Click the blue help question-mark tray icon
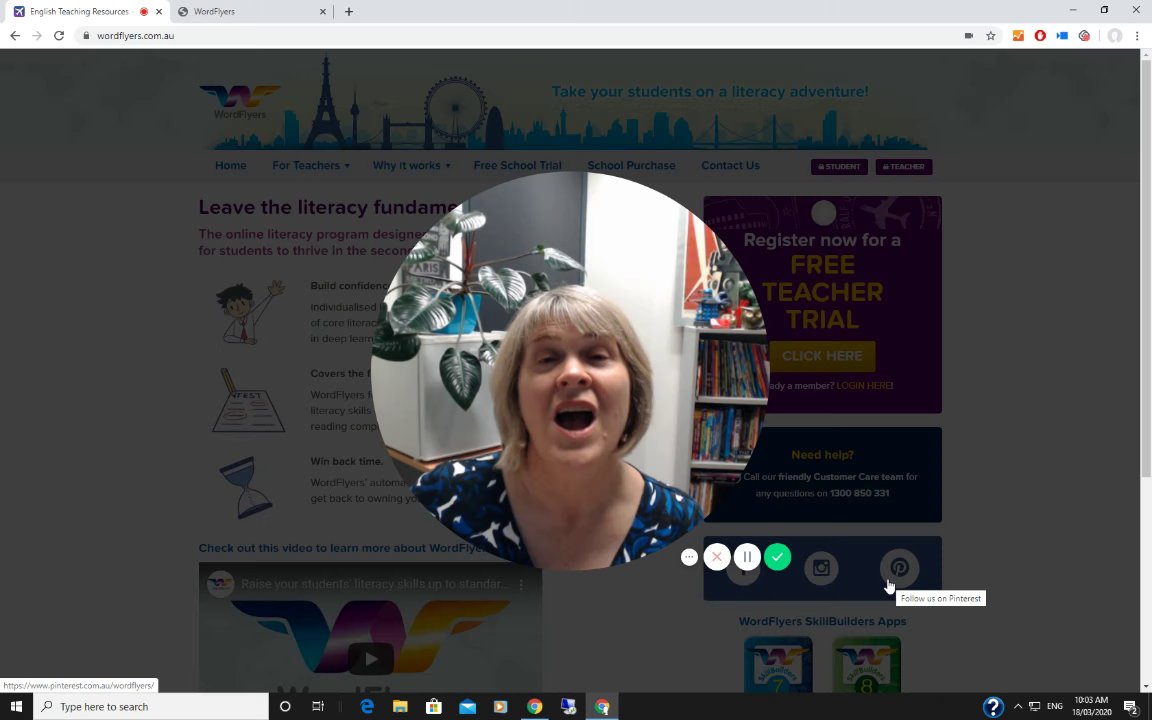Screen dimensions: 1152x720 993,707
